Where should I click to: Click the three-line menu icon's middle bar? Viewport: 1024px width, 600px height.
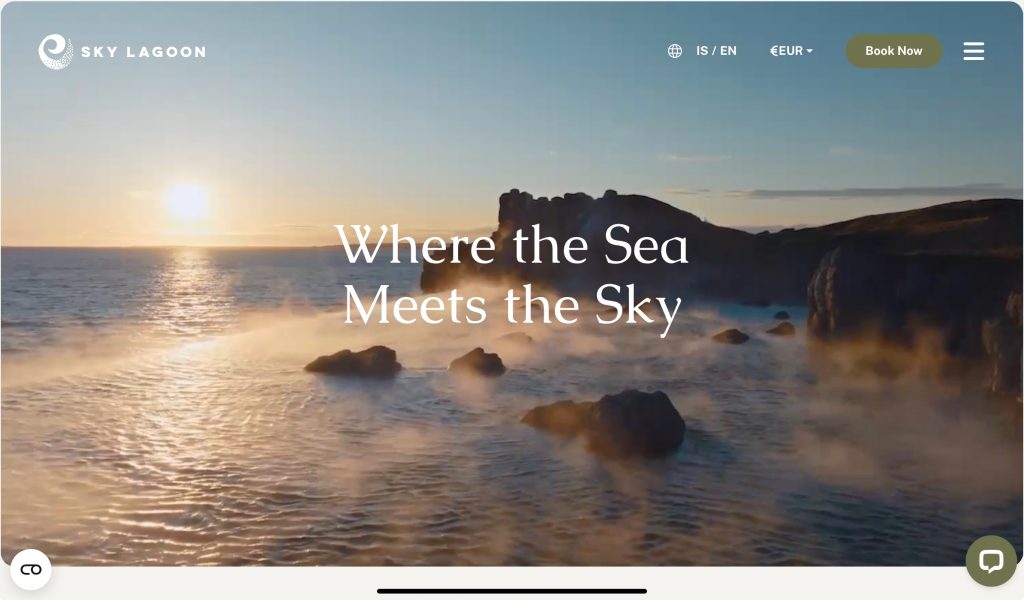(x=973, y=51)
